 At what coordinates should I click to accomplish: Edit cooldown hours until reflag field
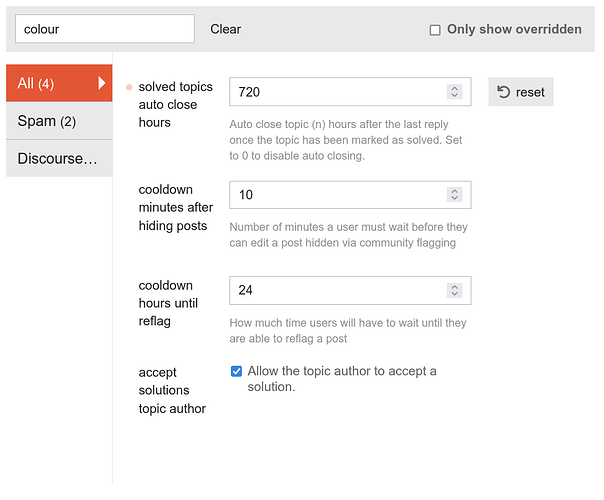[x=350, y=290]
